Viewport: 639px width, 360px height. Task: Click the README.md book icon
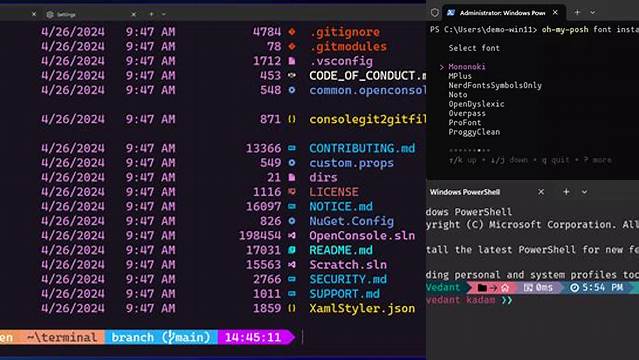click(x=292, y=250)
